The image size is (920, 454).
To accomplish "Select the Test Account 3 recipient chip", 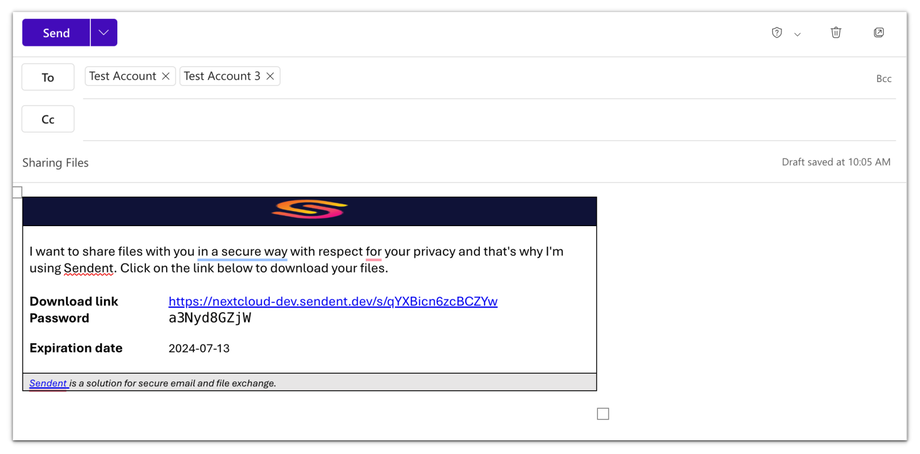I will [x=221, y=76].
